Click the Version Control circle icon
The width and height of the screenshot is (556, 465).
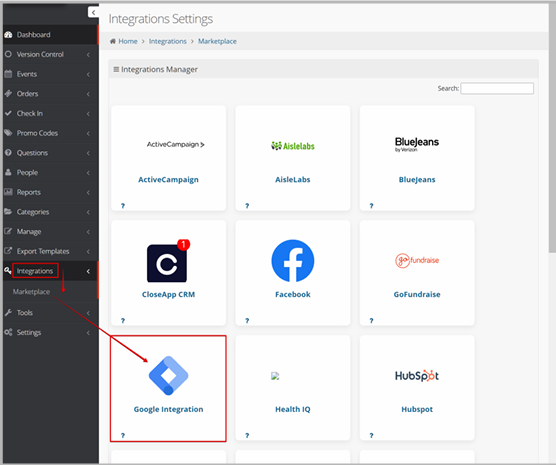[8, 54]
